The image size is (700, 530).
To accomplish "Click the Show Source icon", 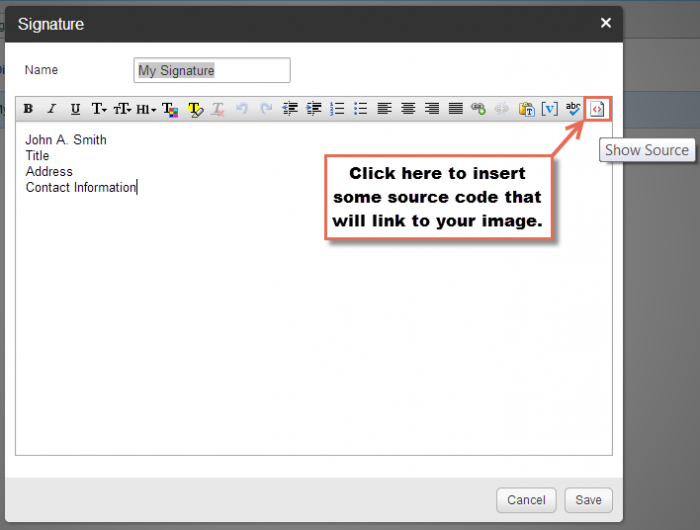I will tap(597, 108).
